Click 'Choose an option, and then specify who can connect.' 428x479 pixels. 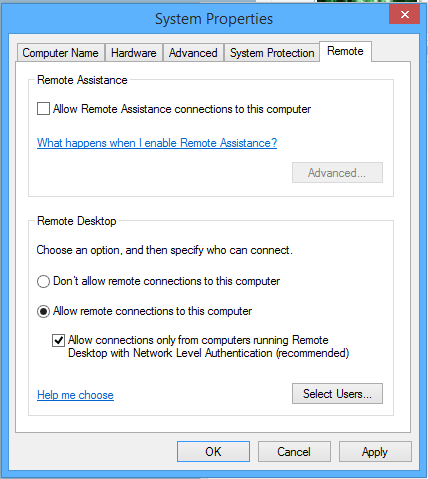[165, 250]
